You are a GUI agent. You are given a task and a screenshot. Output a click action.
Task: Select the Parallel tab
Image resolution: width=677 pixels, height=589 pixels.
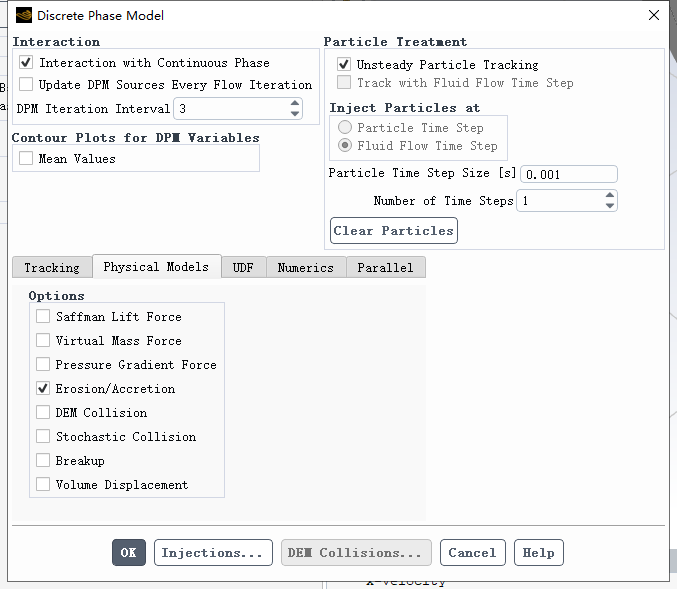click(x=386, y=267)
